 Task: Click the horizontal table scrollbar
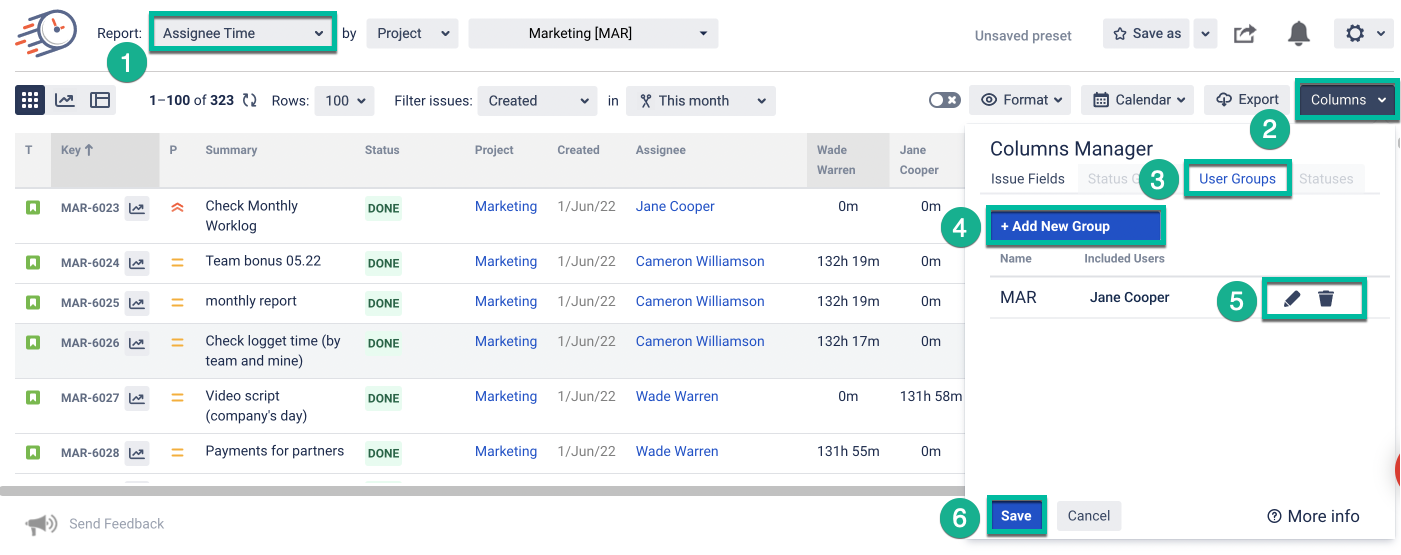click(x=483, y=491)
